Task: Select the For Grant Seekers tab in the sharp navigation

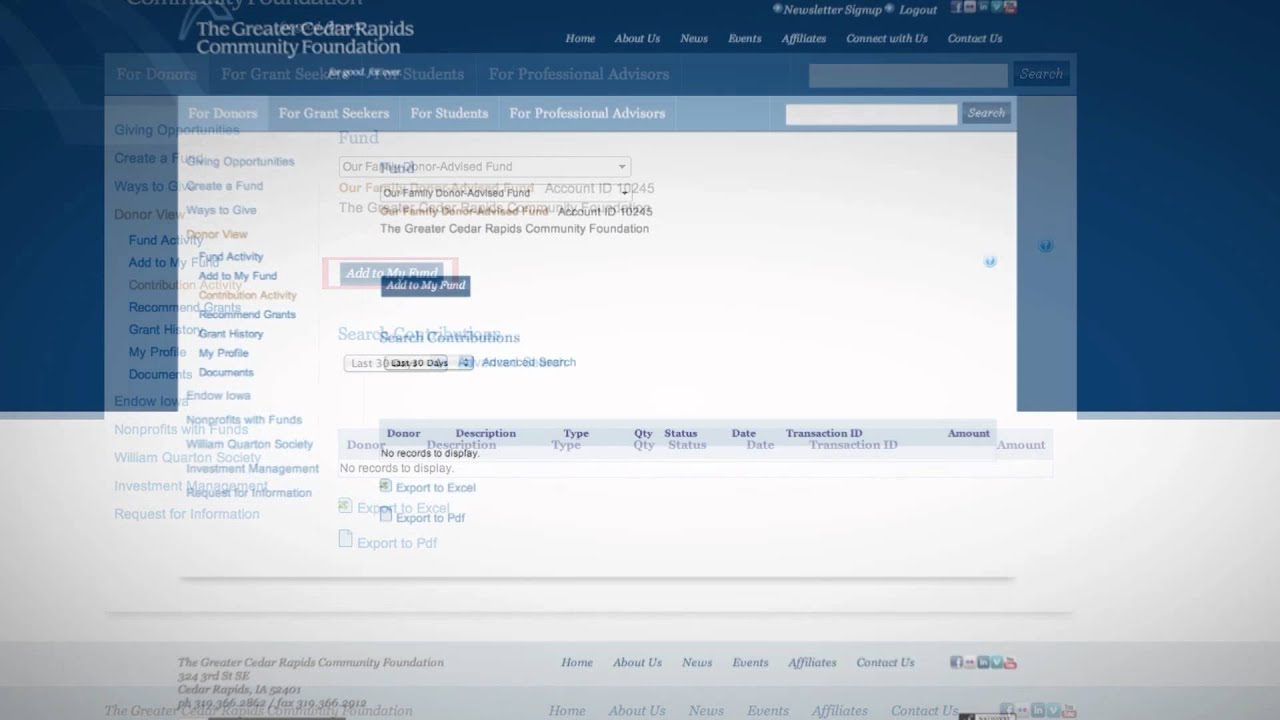Action: tap(334, 113)
